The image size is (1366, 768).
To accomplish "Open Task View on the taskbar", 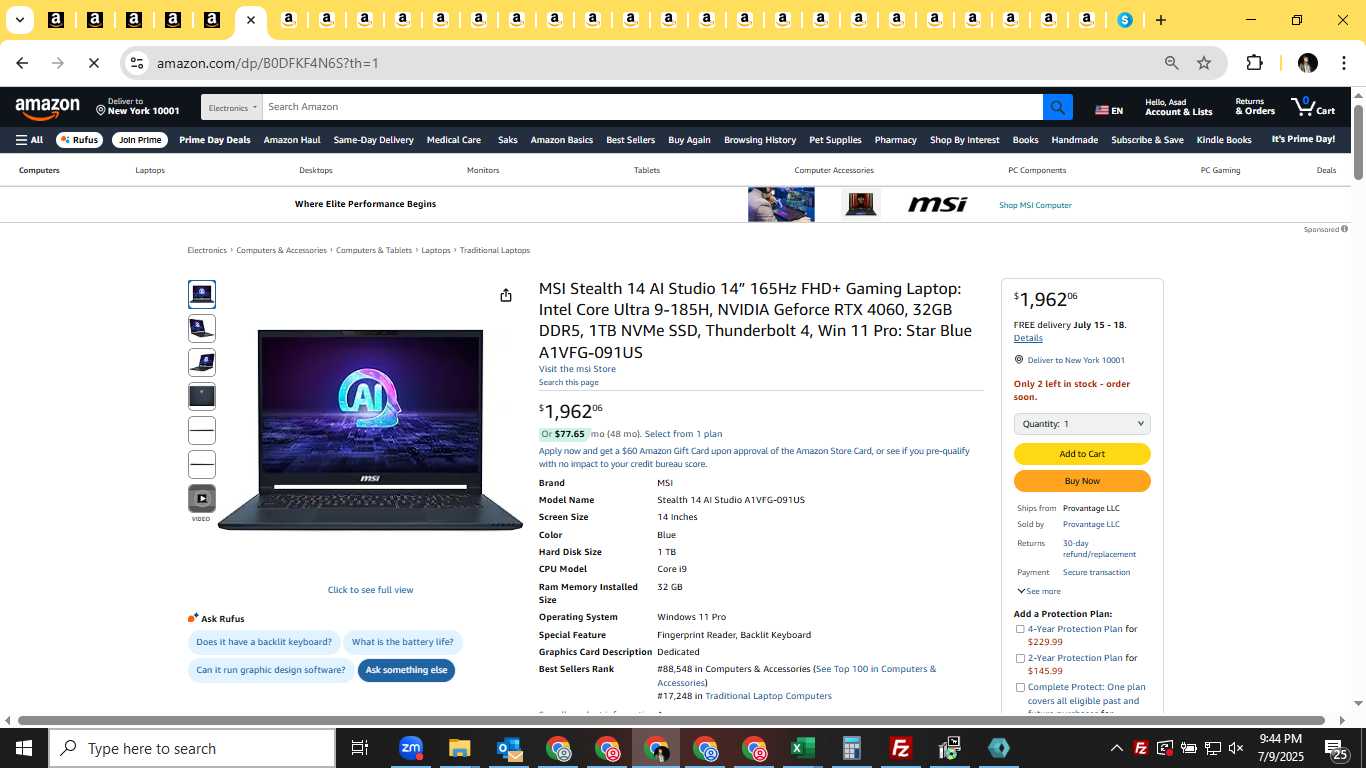I will (x=360, y=748).
